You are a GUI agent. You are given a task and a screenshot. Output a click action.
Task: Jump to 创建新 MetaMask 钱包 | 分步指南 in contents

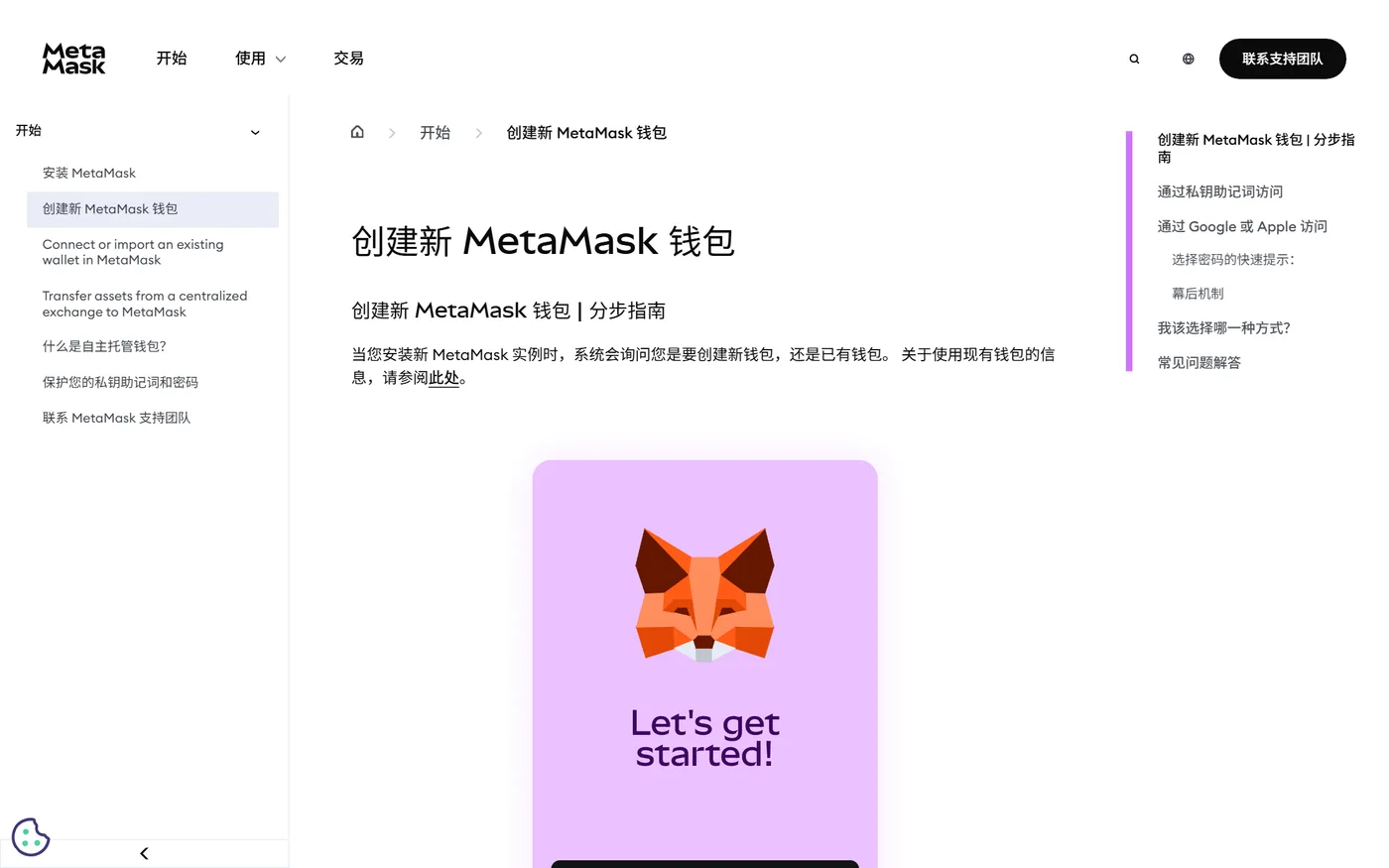pos(1255,148)
